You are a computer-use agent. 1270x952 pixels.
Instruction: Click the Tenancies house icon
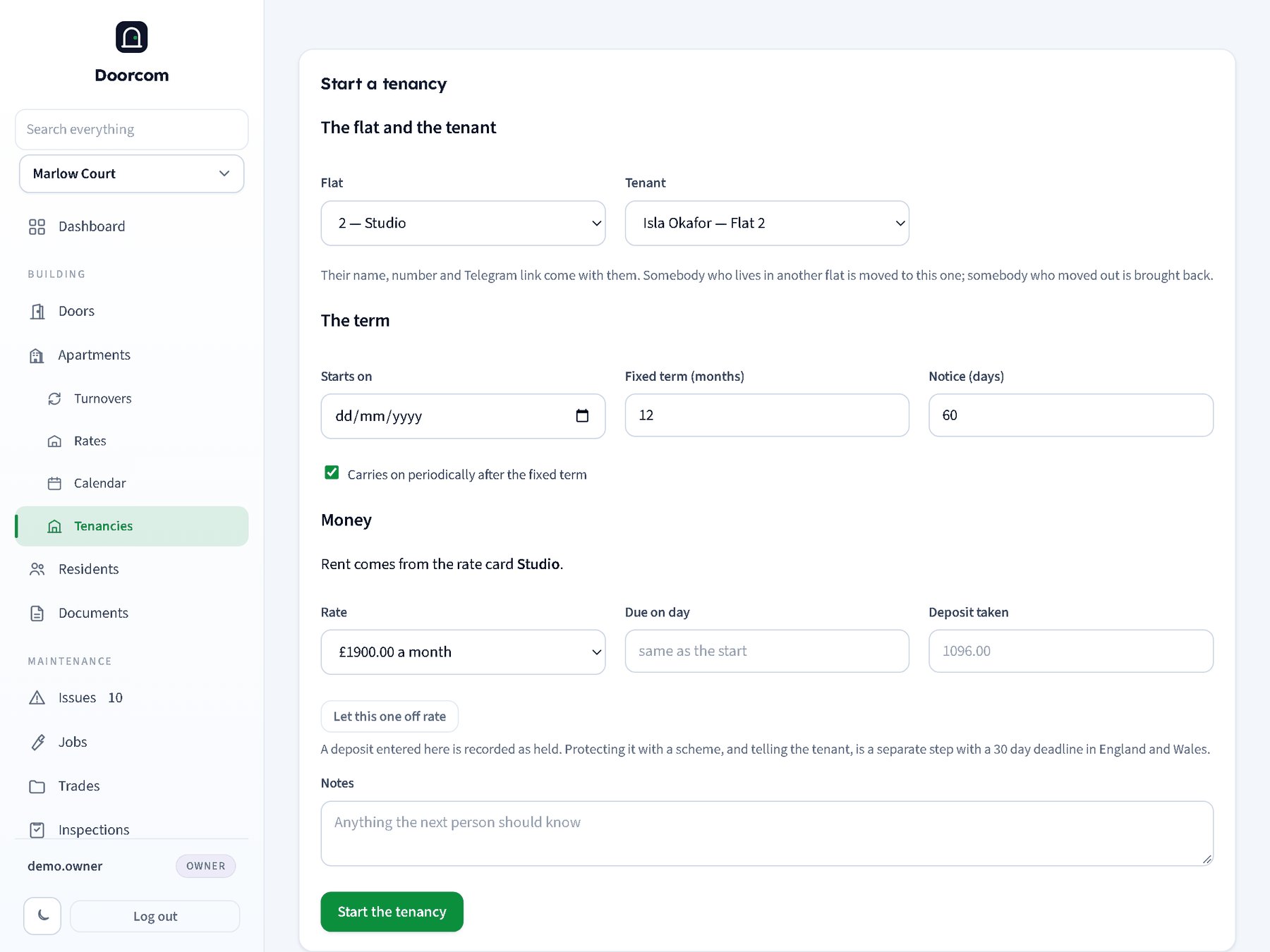(x=54, y=526)
